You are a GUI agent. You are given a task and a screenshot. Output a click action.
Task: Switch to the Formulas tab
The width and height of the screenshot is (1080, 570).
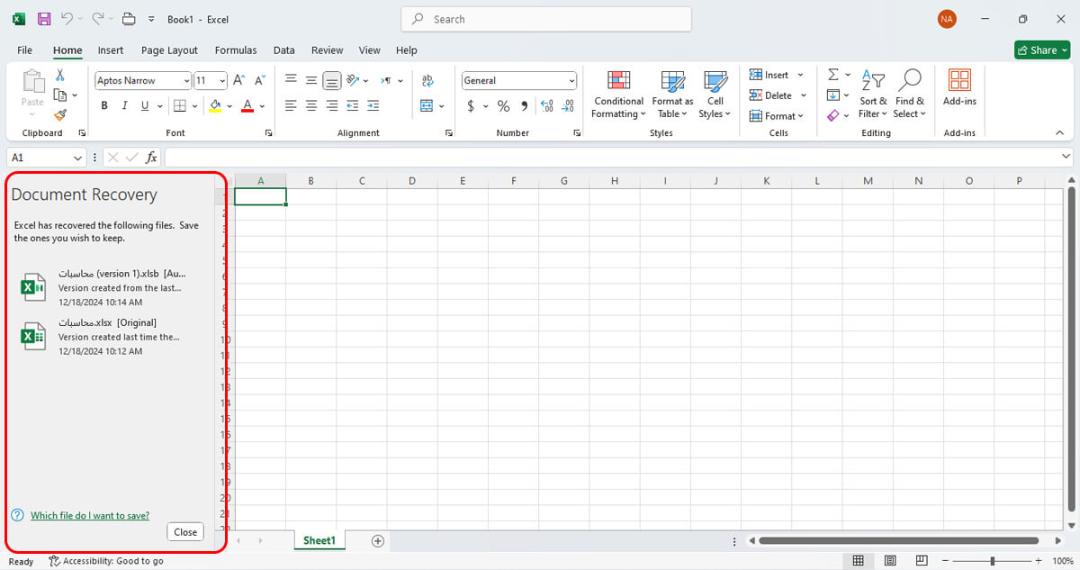click(236, 50)
